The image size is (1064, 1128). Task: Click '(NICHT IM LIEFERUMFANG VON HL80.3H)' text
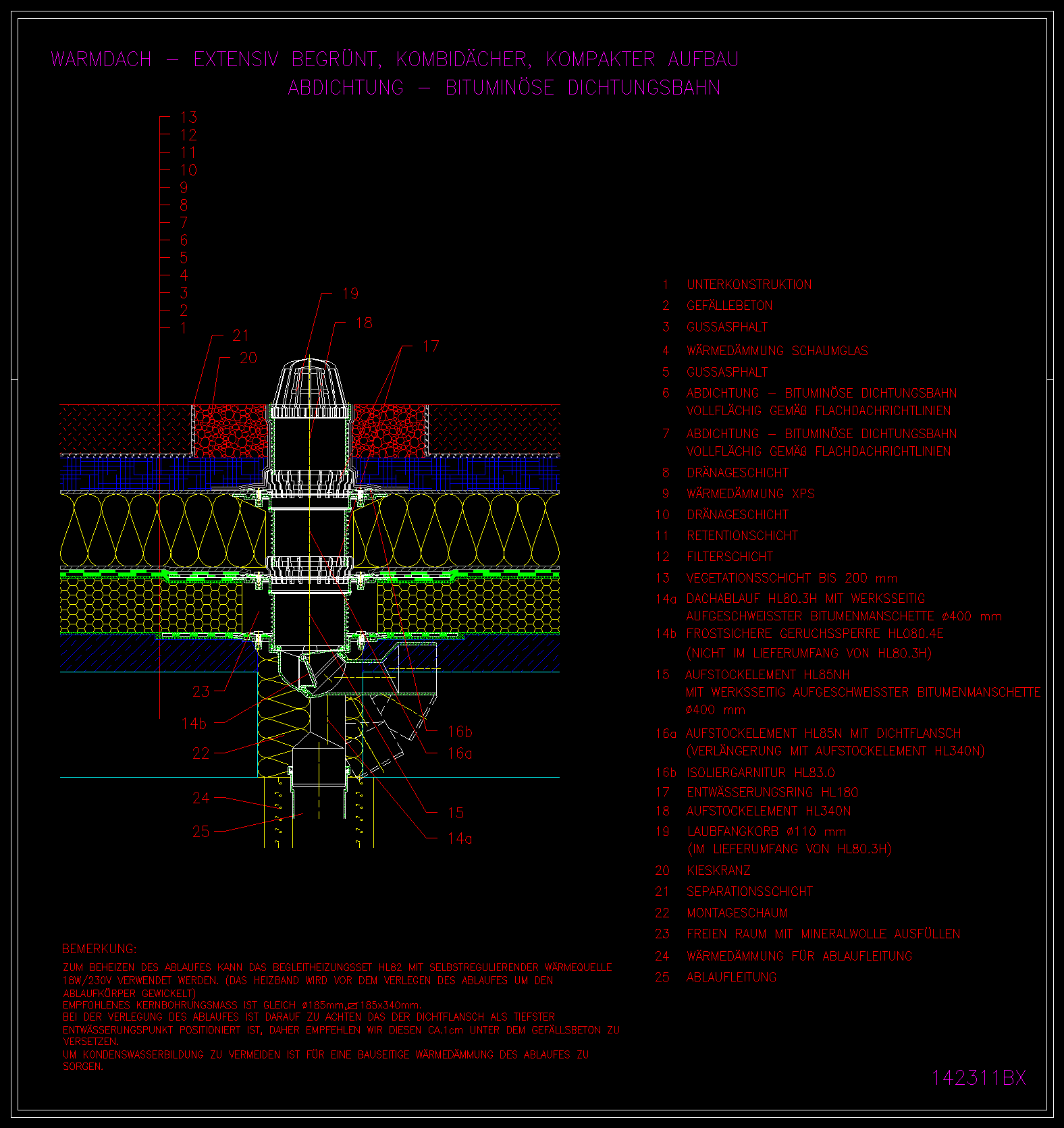pyautogui.click(x=809, y=653)
